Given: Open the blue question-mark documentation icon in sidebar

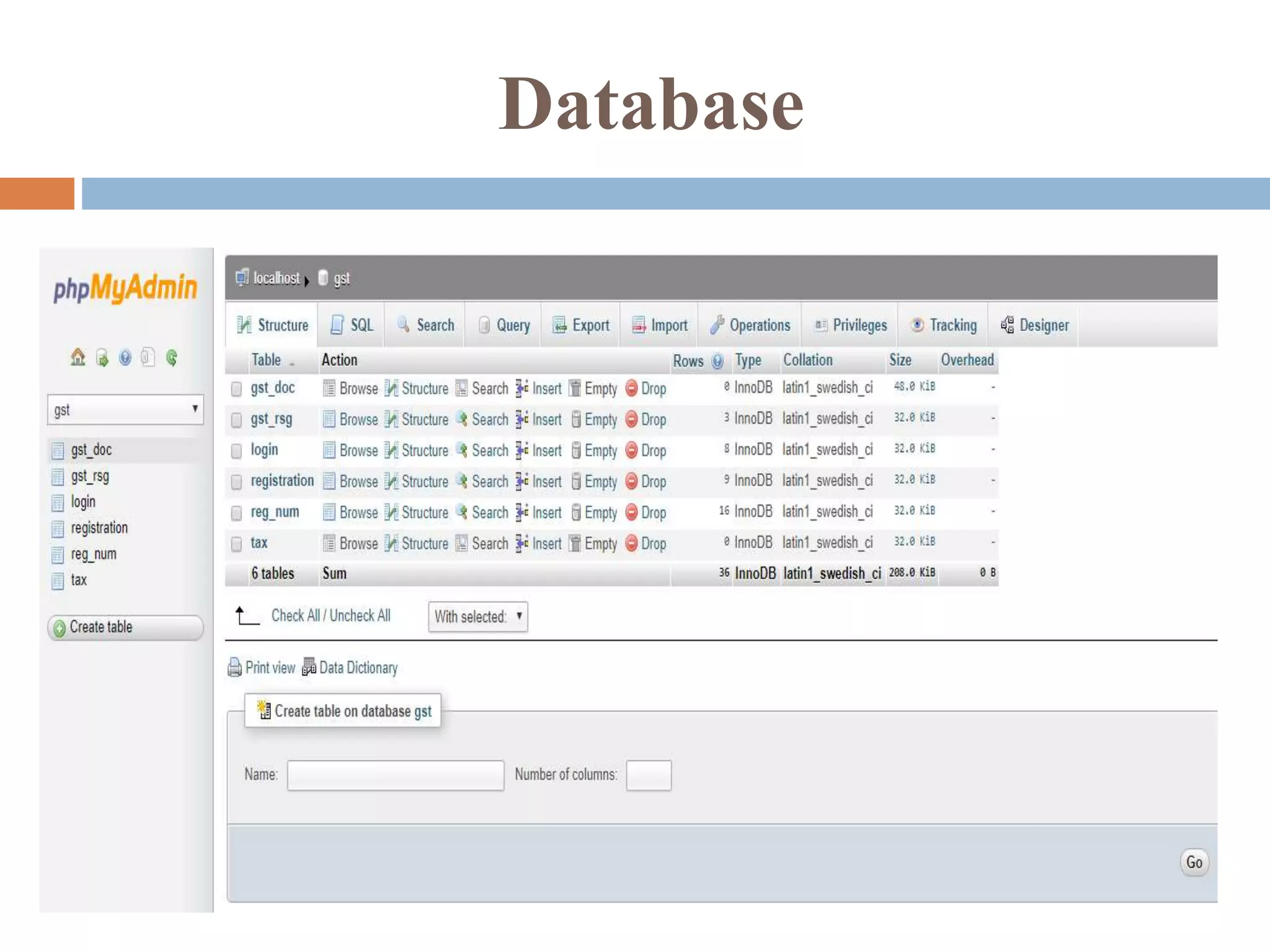Looking at the screenshot, I should tap(125, 358).
